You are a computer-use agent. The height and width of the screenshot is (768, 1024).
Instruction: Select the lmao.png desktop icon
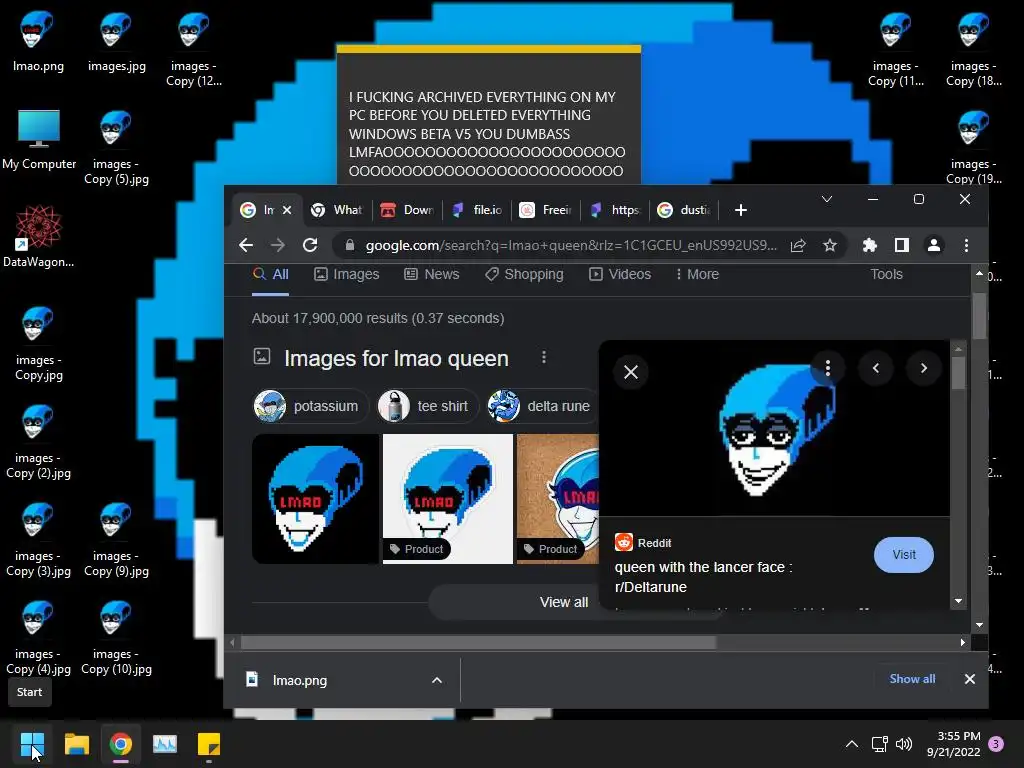coord(38,42)
